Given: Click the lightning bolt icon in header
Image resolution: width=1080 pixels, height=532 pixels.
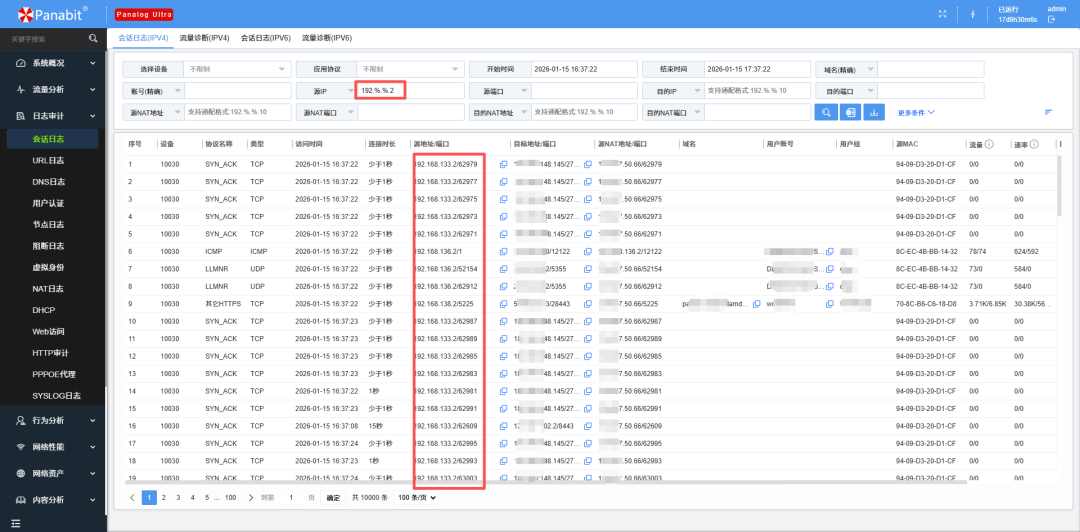Looking at the screenshot, I should pyautogui.click(x=973, y=14).
